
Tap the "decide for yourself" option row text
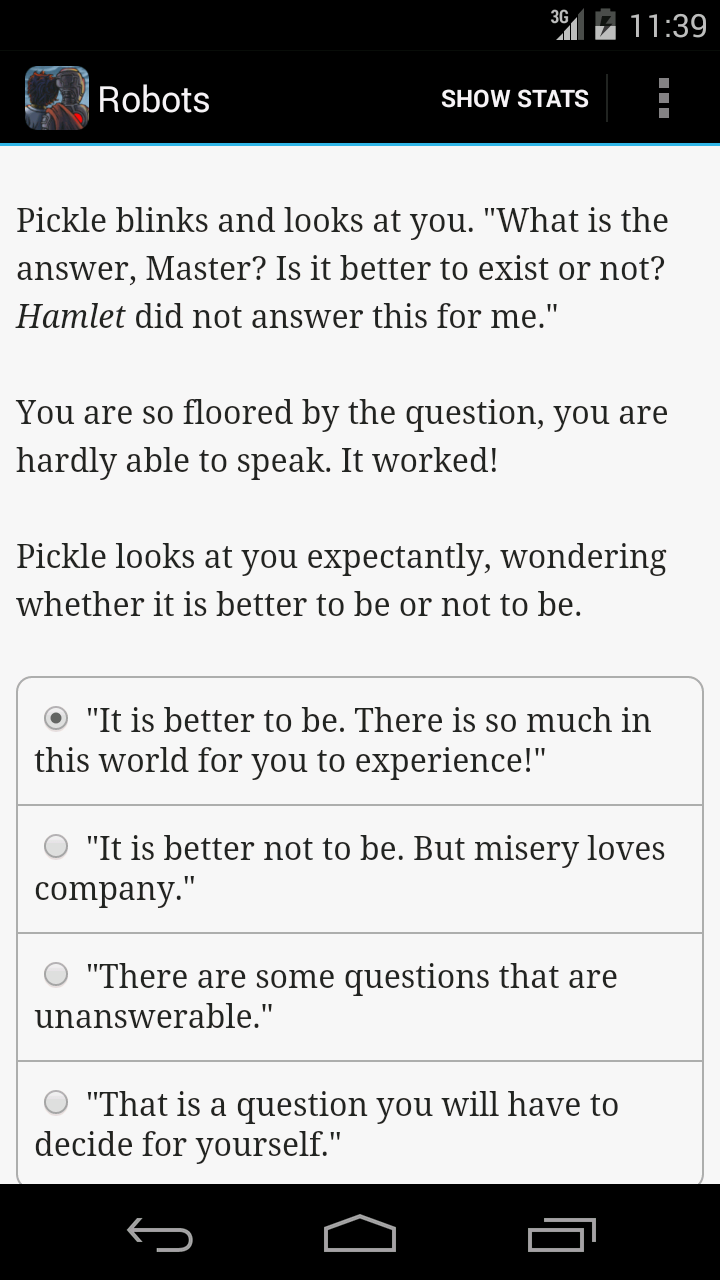[x=327, y=1124]
